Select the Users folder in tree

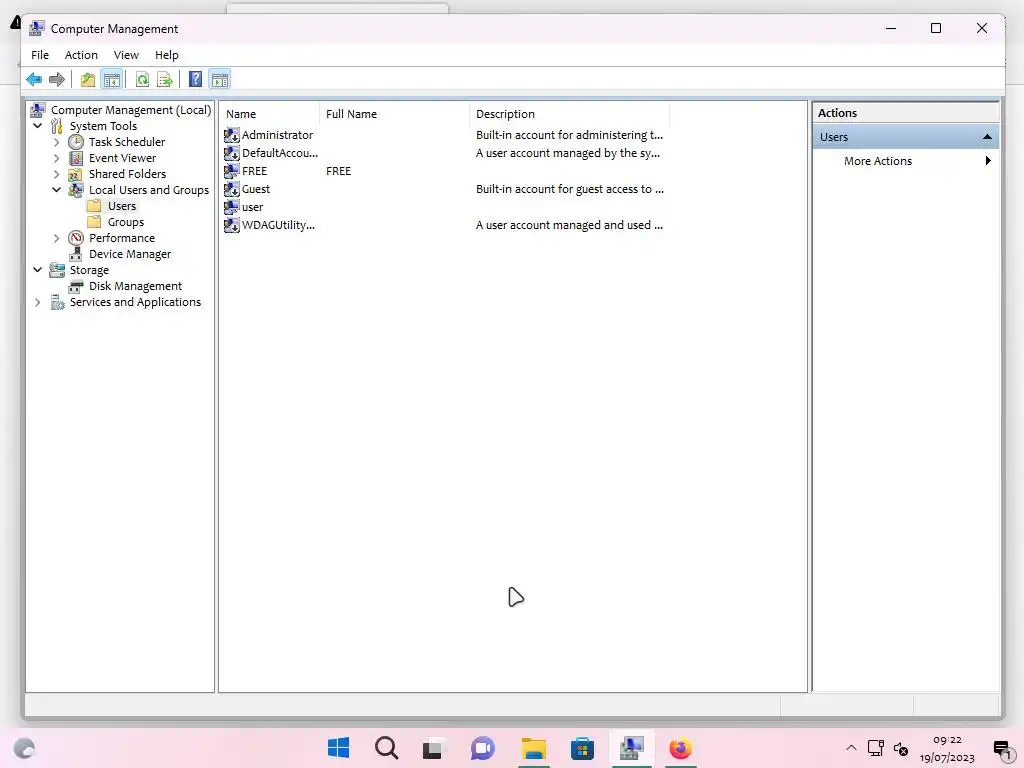pos(122,206)
